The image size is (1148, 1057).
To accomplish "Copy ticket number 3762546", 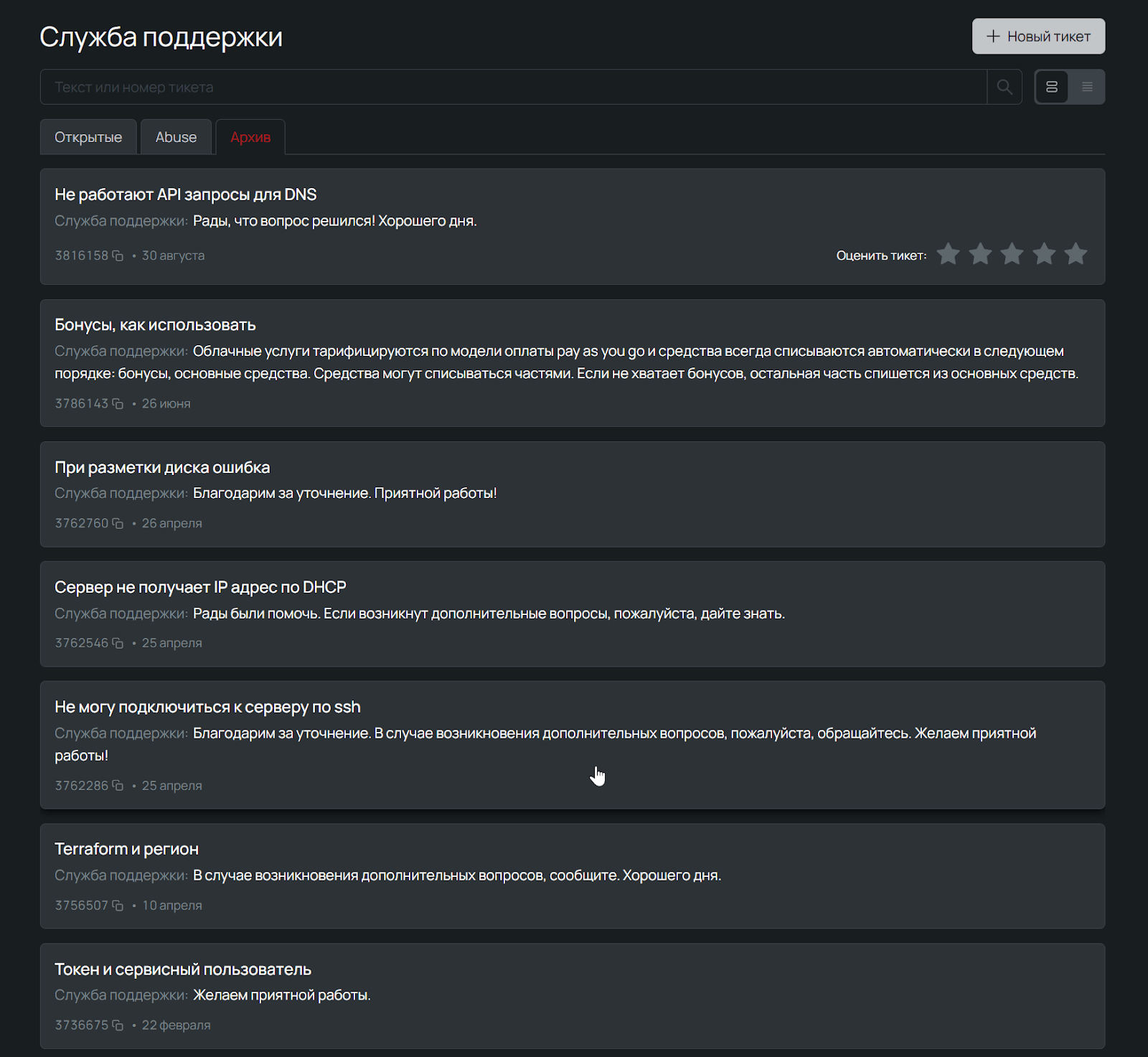I will (x=118, y=644).
